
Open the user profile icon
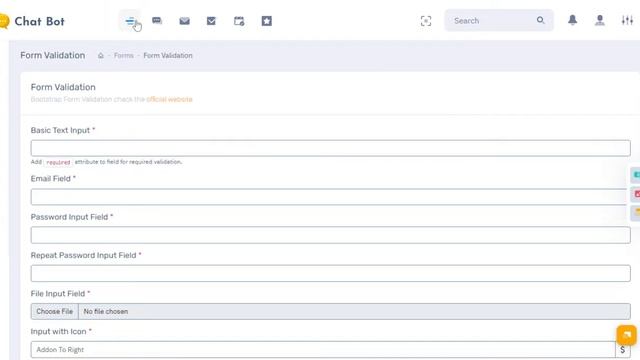(600, 20)
